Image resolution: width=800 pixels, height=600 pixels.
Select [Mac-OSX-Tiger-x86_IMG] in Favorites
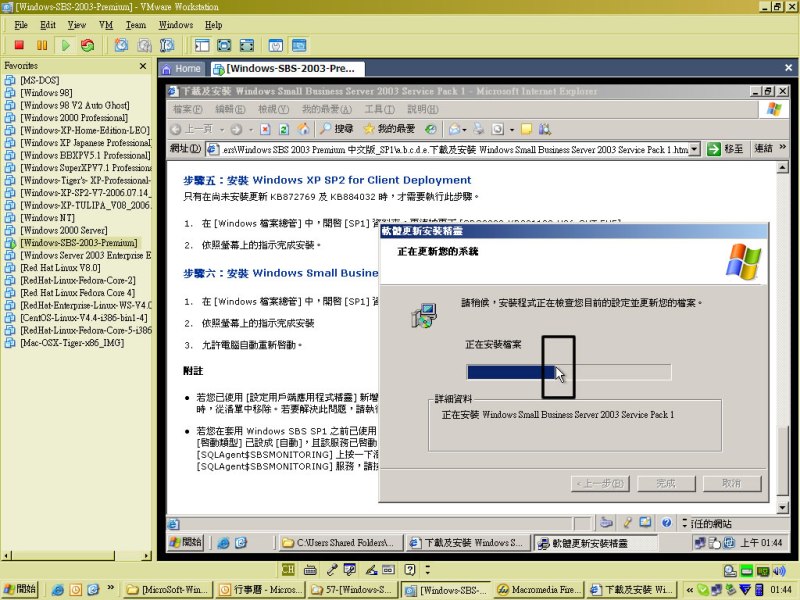pos(72,343)
